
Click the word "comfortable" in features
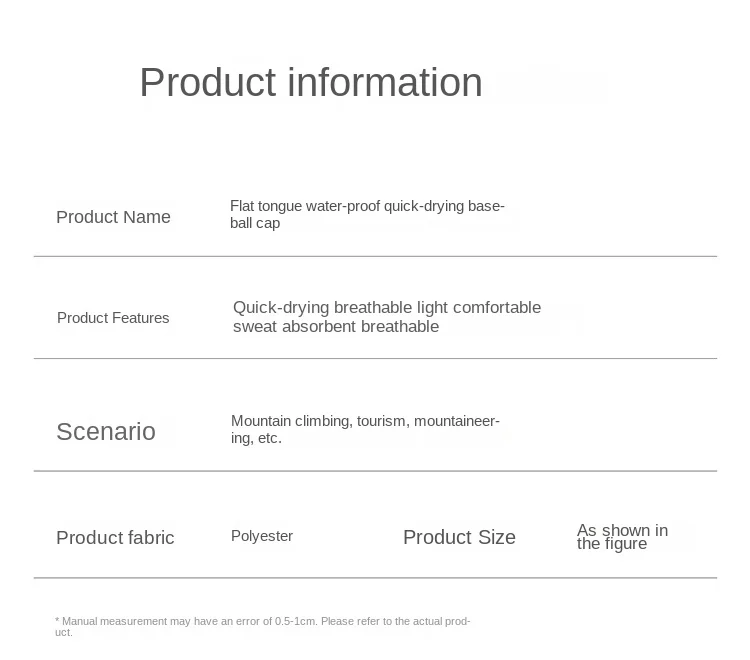pos(493,307)
